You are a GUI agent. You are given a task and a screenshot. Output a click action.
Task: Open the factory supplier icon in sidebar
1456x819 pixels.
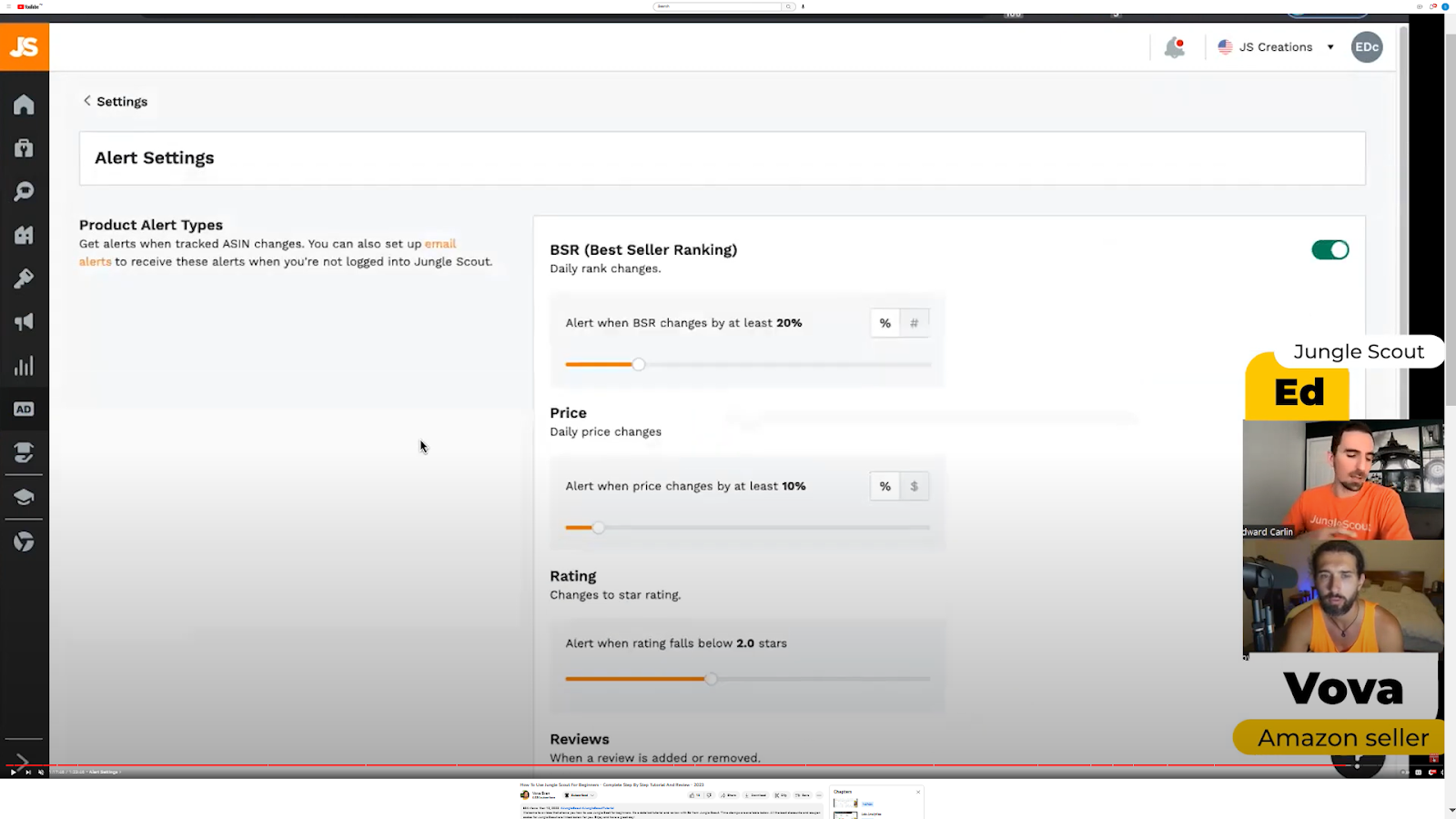[25, 235]
